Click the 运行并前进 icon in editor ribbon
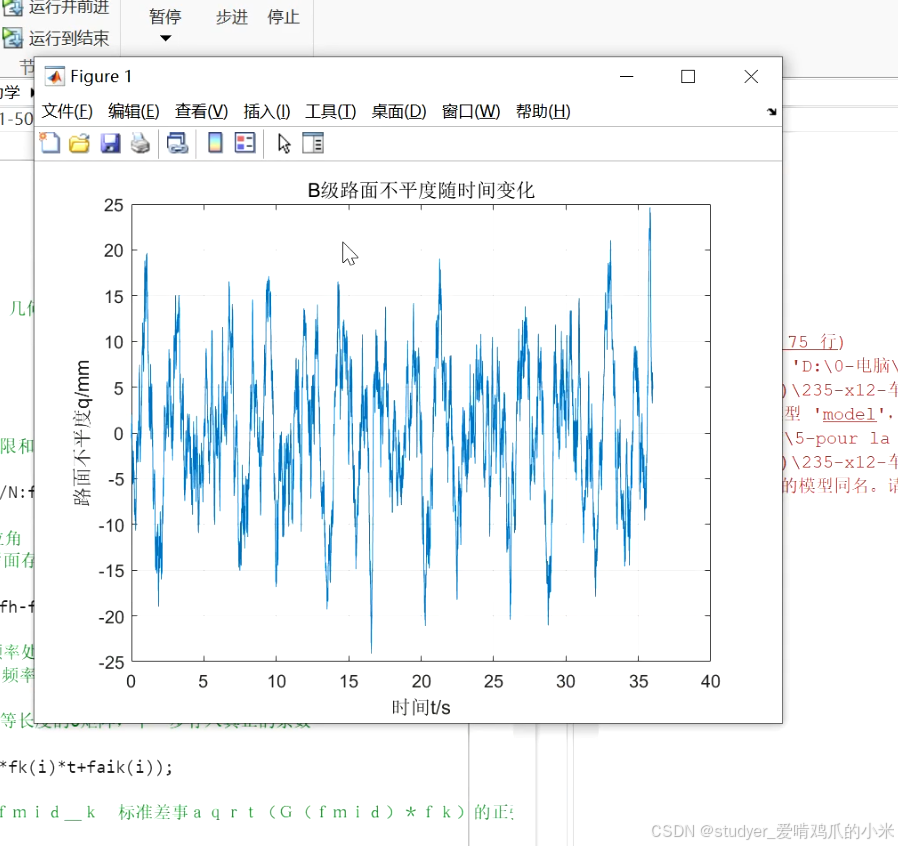The height and width of the screenshot is (846, 898). tap(13, 7)
